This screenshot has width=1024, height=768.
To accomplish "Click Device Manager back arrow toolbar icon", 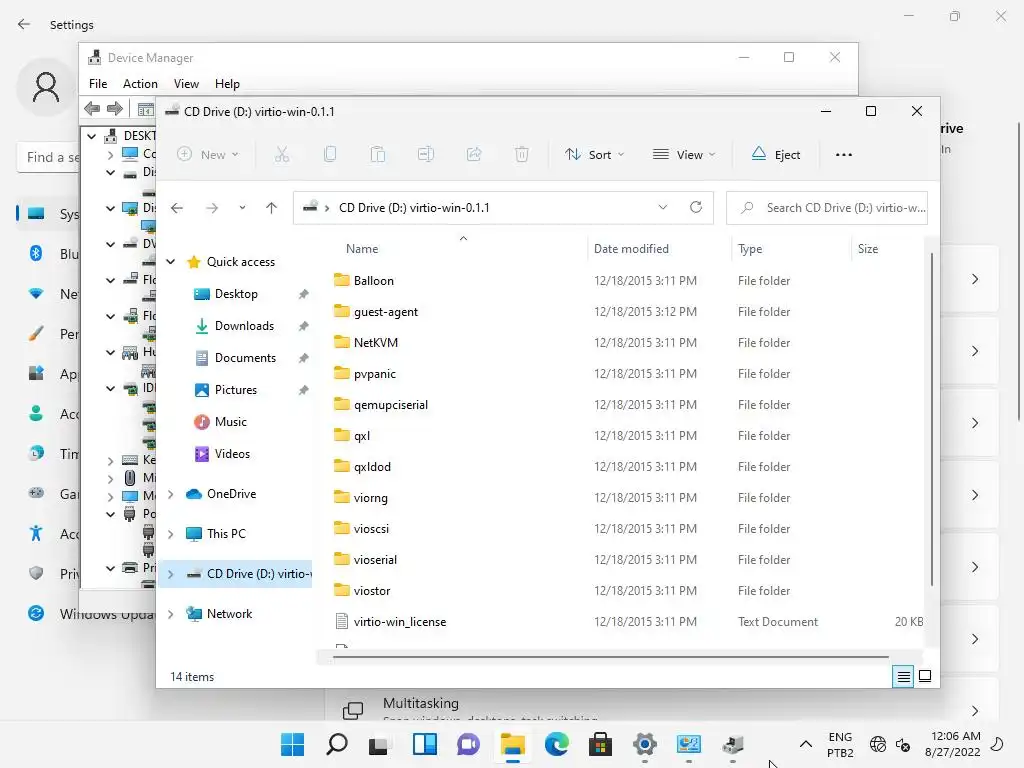I will (92, 108).
